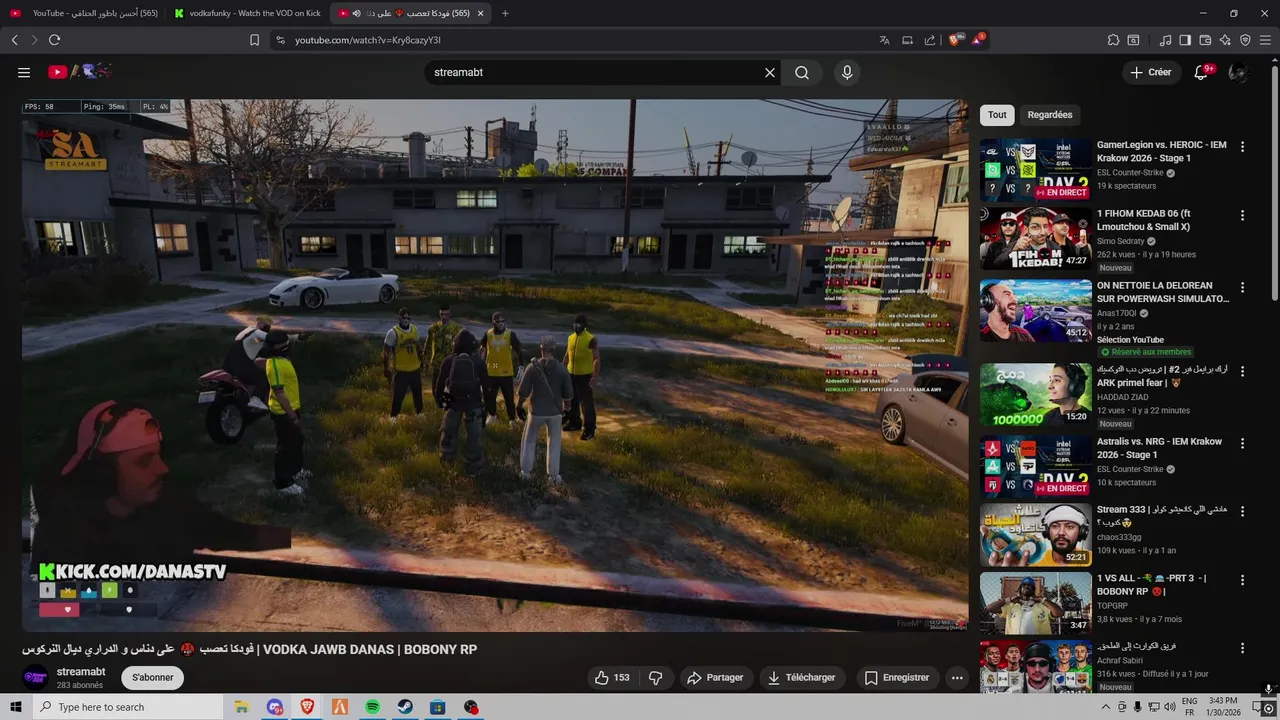Bookmark this page in address bar
The height and width of the screenshot is (720, 1280).
[x=255, y=40]
